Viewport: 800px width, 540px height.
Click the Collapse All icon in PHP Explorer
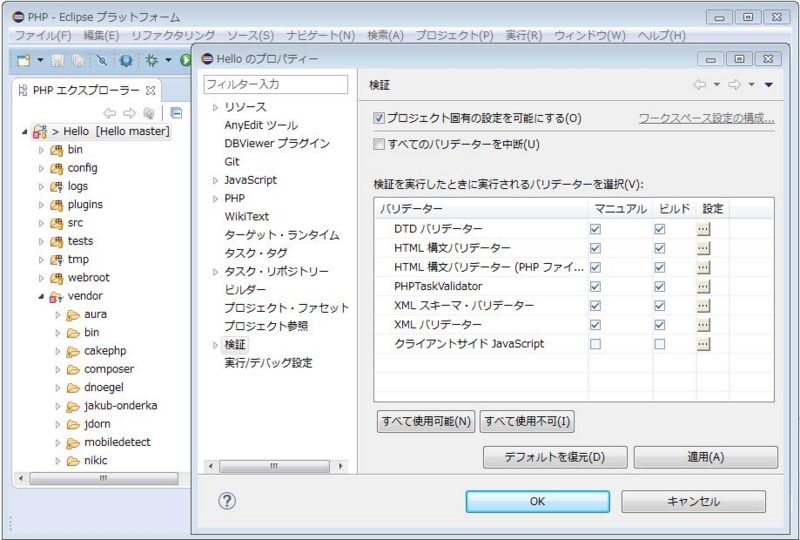pos(176,112)
